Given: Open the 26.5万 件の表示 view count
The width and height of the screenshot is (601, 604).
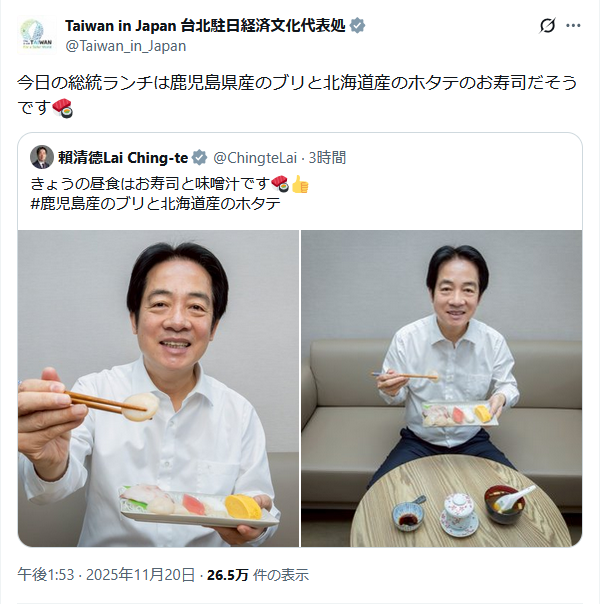Looking at the screenshot, I should [x=258, y=575].
